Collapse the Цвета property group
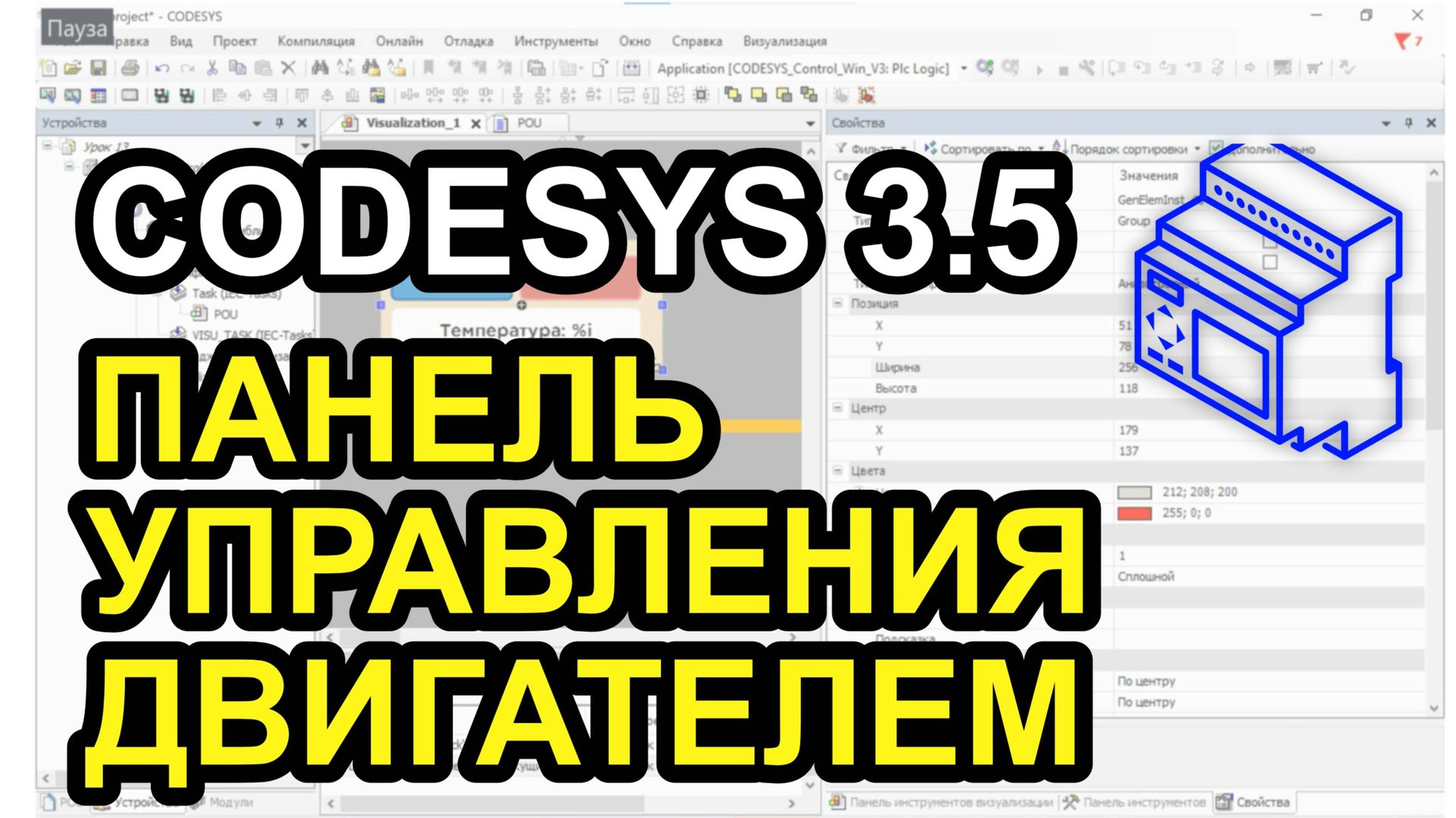 tap(838, 471)
